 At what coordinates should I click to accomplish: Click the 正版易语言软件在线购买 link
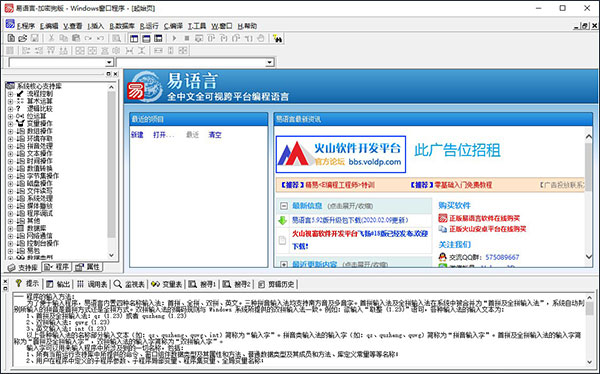point(484,218)
